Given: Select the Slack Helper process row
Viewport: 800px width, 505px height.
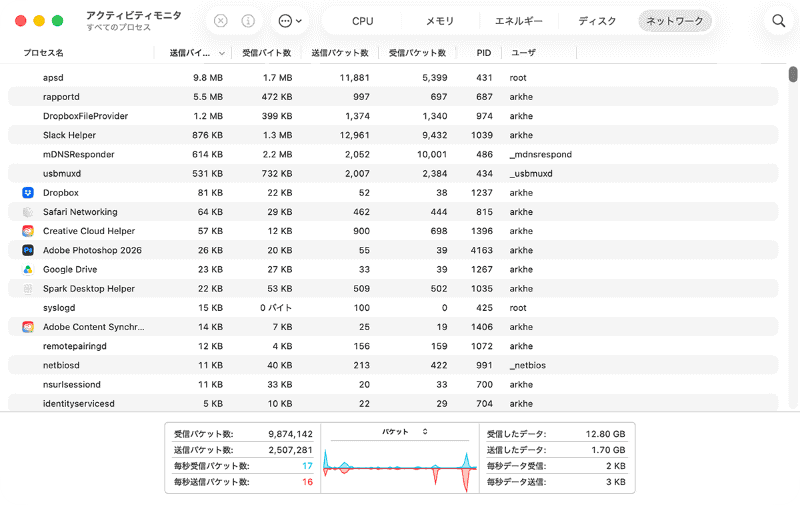Looking at the screenshot, I should click(393, 135).
